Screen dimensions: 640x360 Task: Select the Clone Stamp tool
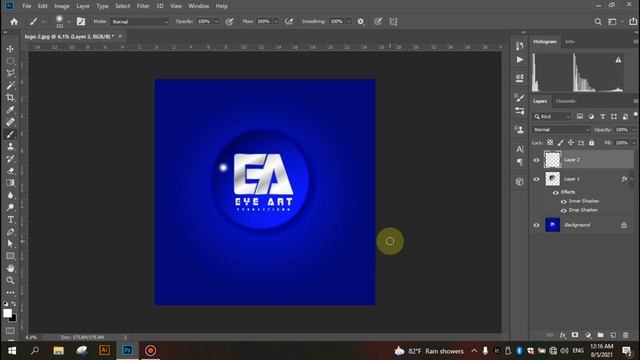10,146
